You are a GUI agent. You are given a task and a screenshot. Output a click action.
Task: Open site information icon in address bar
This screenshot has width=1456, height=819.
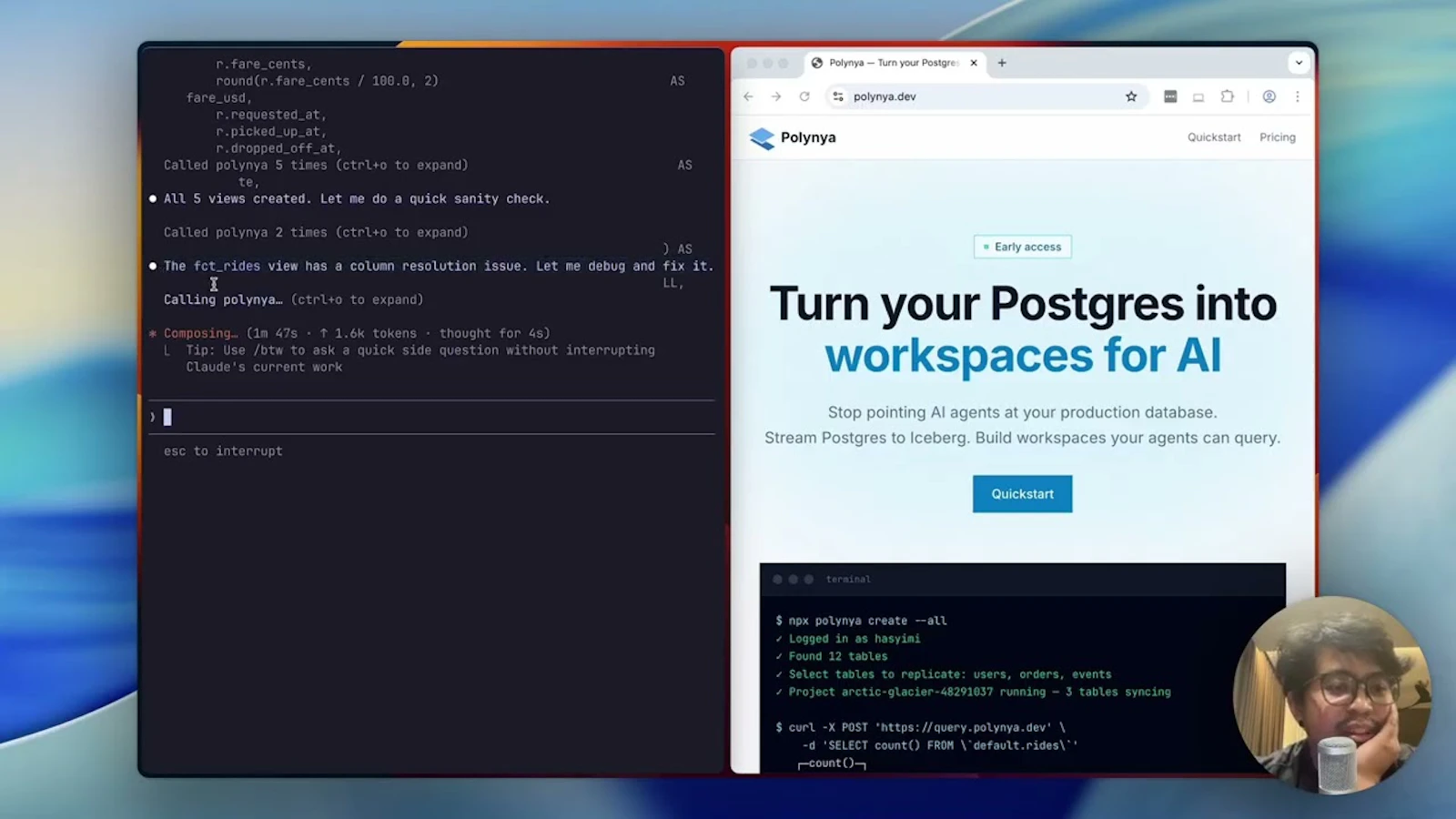(x=838, y=96)
